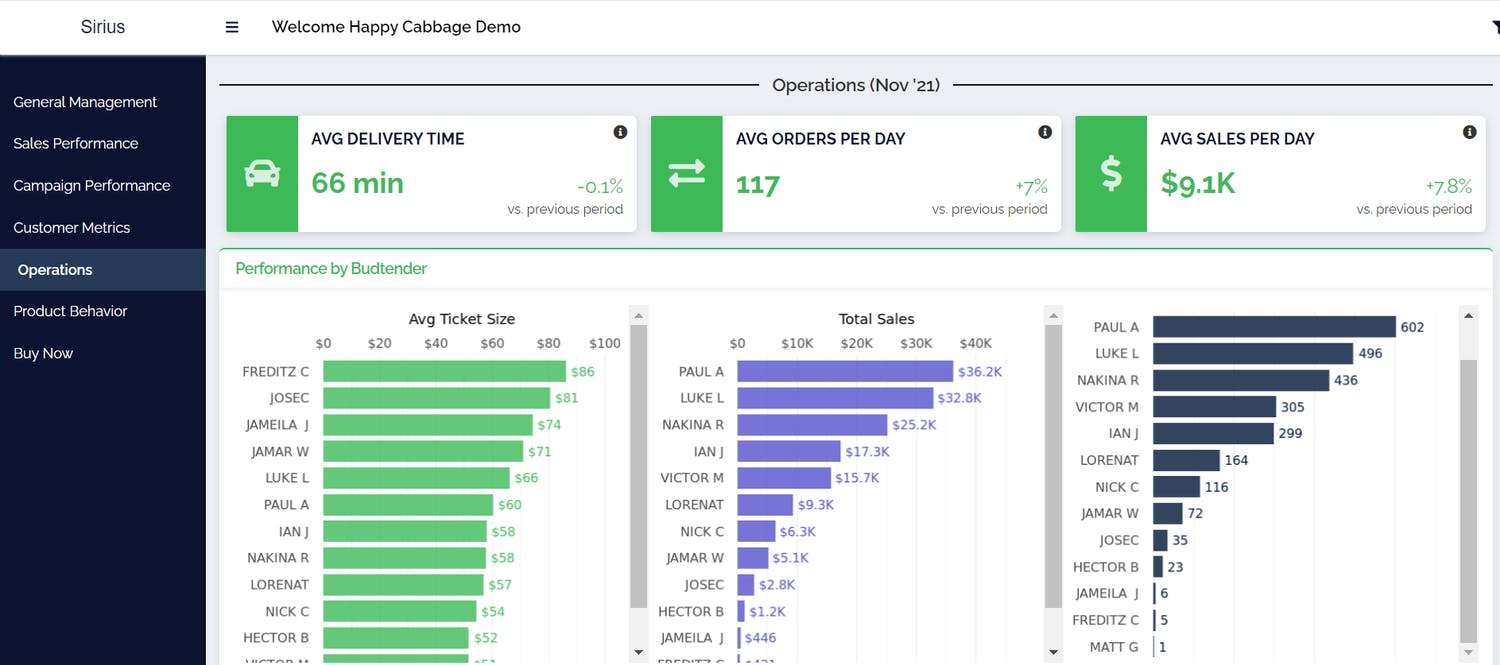The image size is (1500, 665).
Task: Click the Operations item in the sidebar
Action: (54, 269)
